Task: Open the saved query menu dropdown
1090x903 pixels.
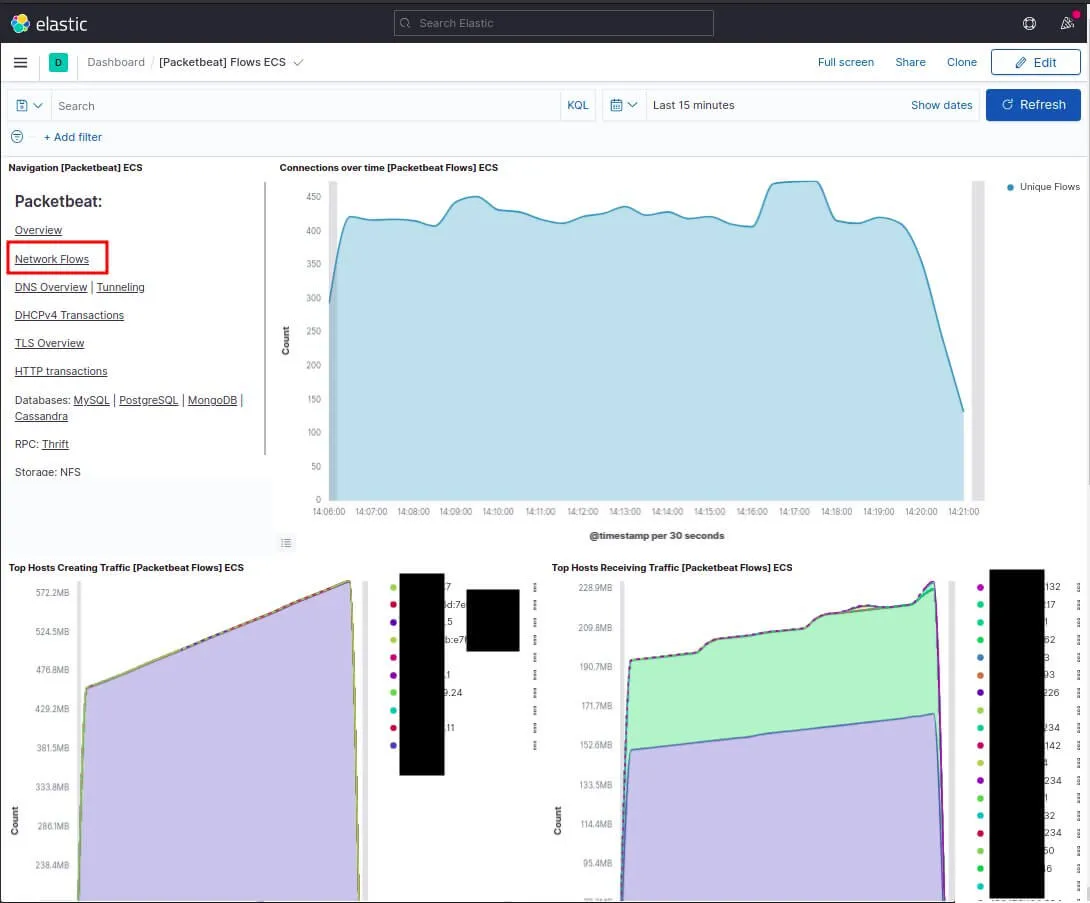Action: [29, 106]
